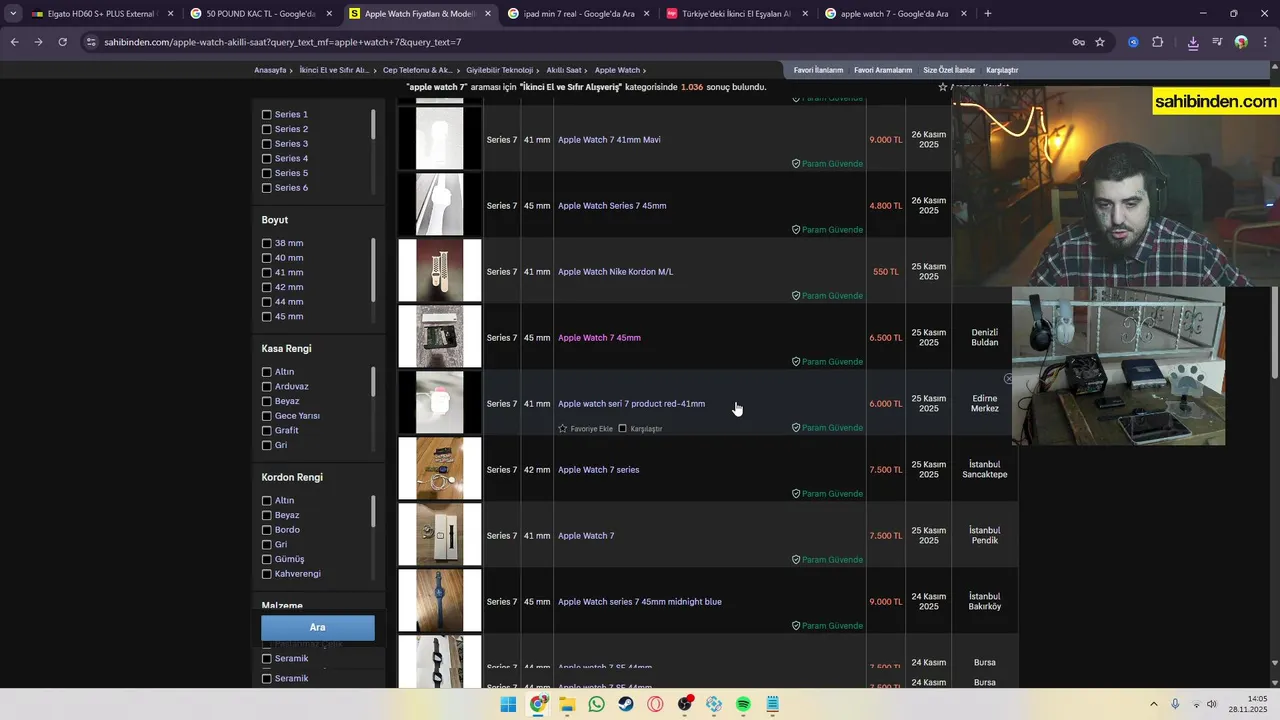Open the Chrome extensions puzzle icon
The image size is (1280, 720).
[1158, 42]
